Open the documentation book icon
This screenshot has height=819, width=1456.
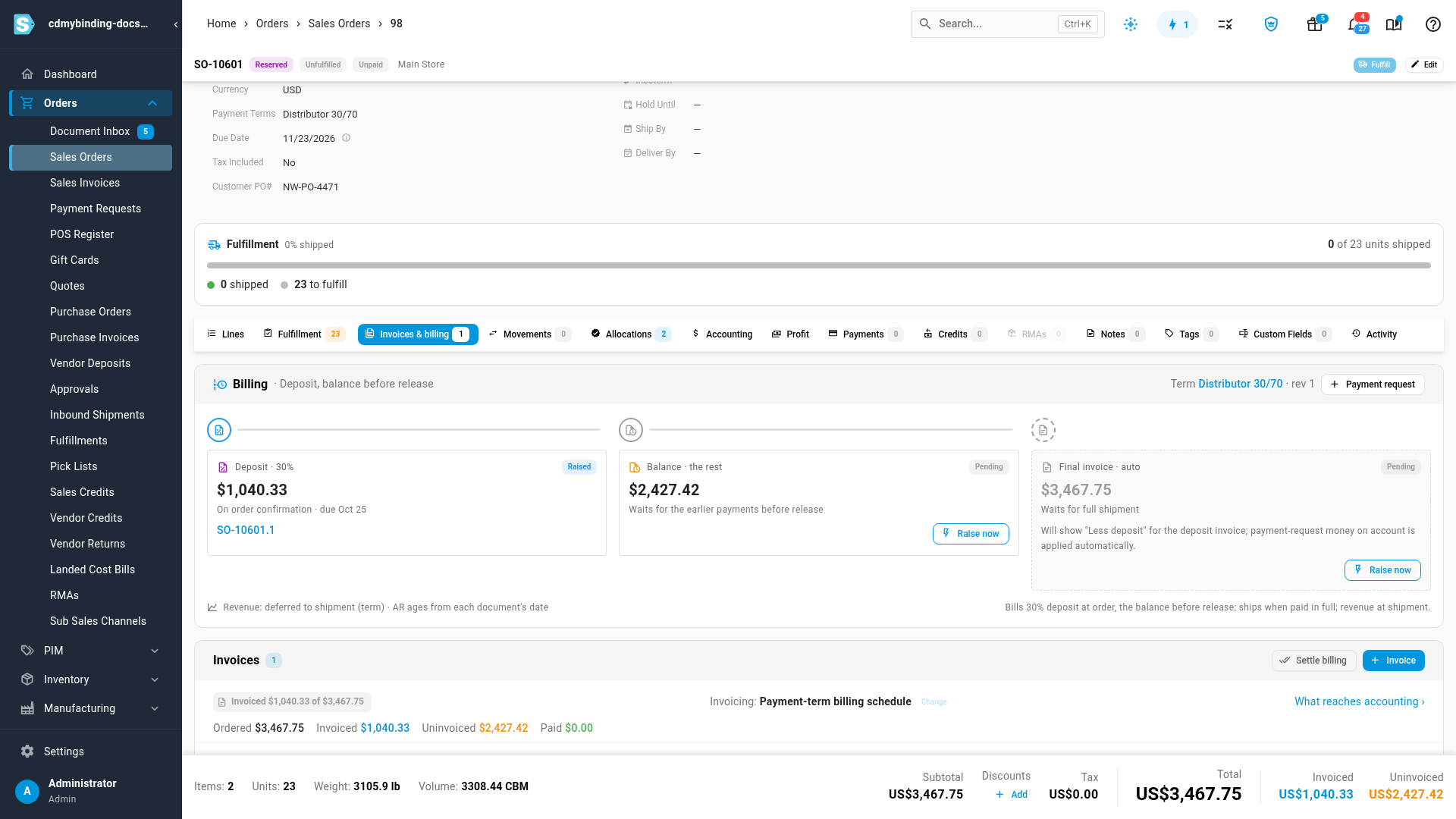[1394, 24]
